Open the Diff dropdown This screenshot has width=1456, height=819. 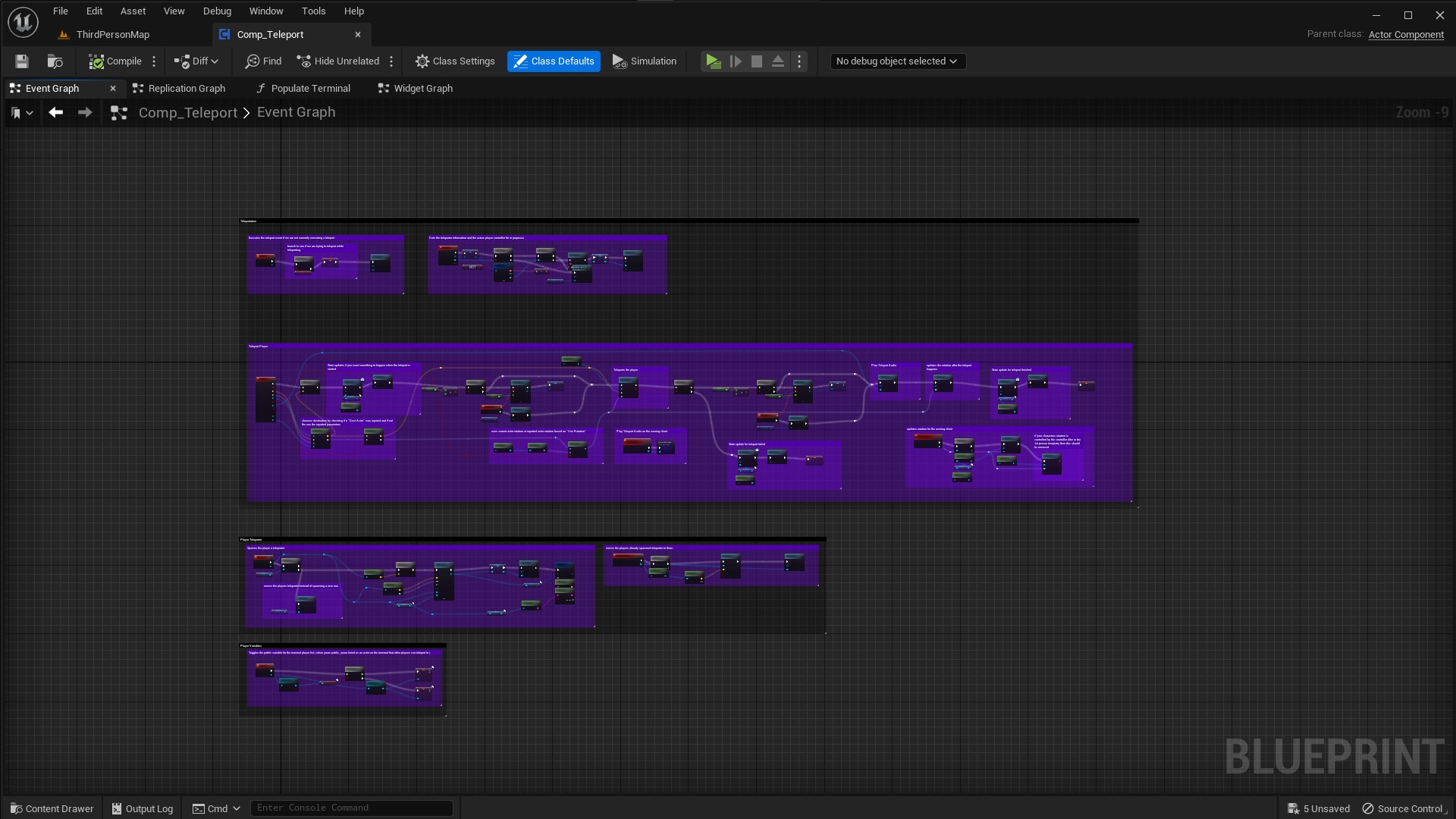pos(196,61)
